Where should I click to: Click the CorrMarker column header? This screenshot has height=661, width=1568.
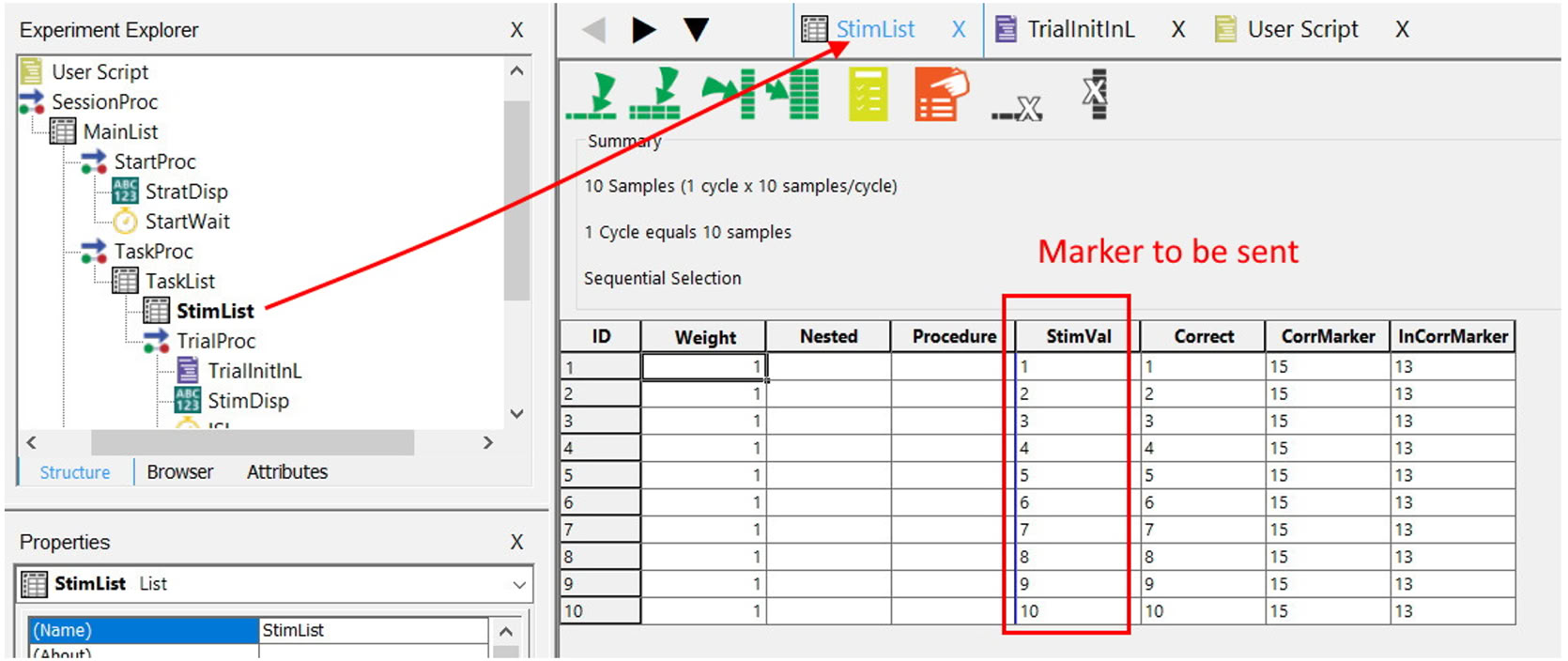[x=1327, y=336]
